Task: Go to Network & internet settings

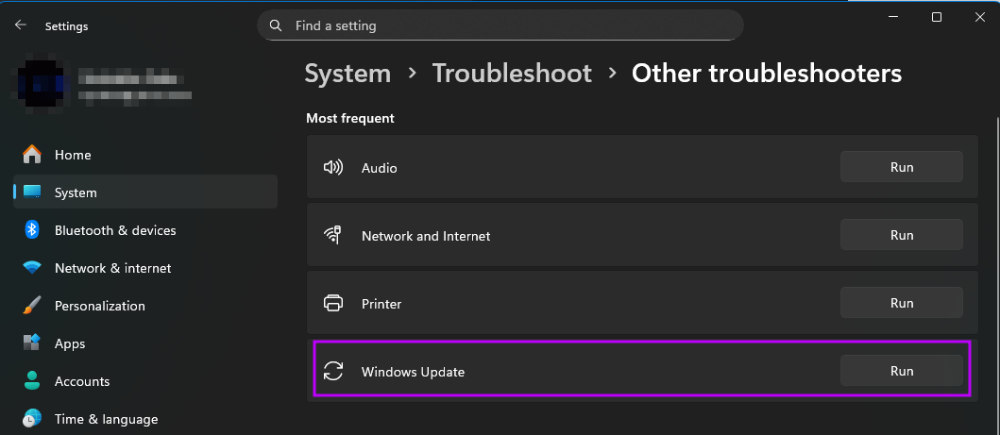Action: pos(145,267)
